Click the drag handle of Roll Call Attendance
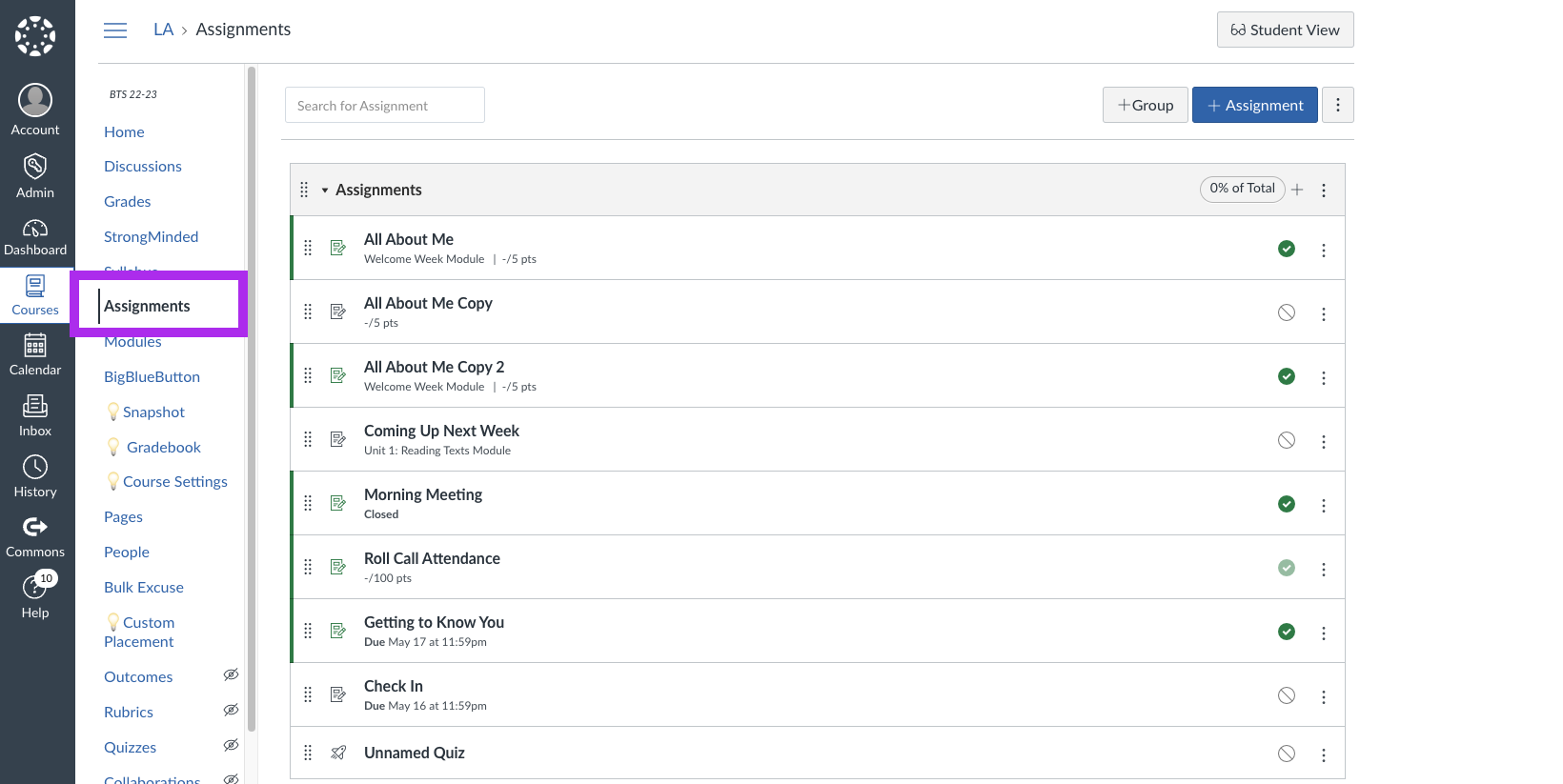 [308, 567]
